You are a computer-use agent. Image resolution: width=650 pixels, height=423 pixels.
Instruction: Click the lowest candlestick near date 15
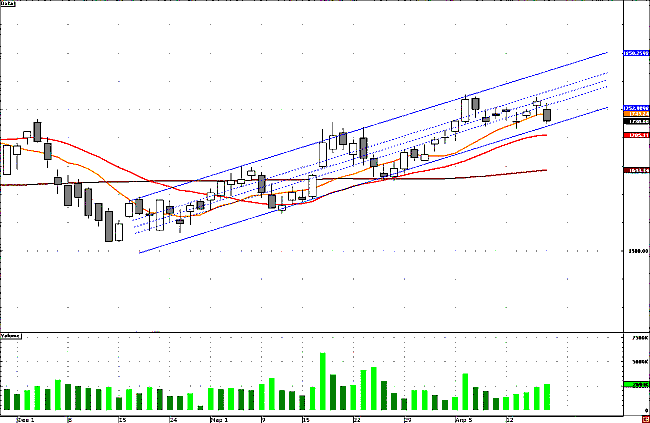(109, 228)
